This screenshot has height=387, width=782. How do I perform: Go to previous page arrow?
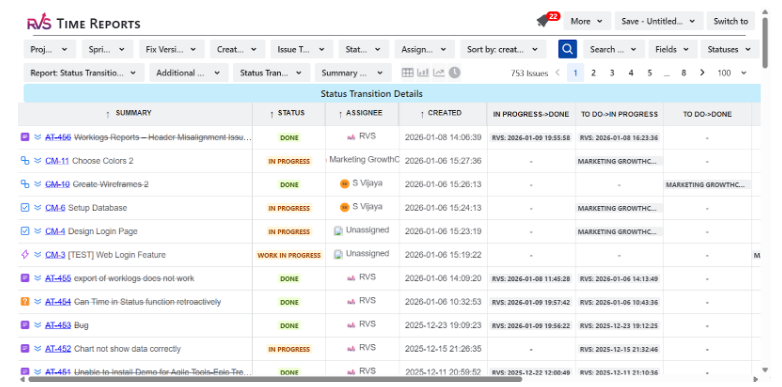click(558, 73)
